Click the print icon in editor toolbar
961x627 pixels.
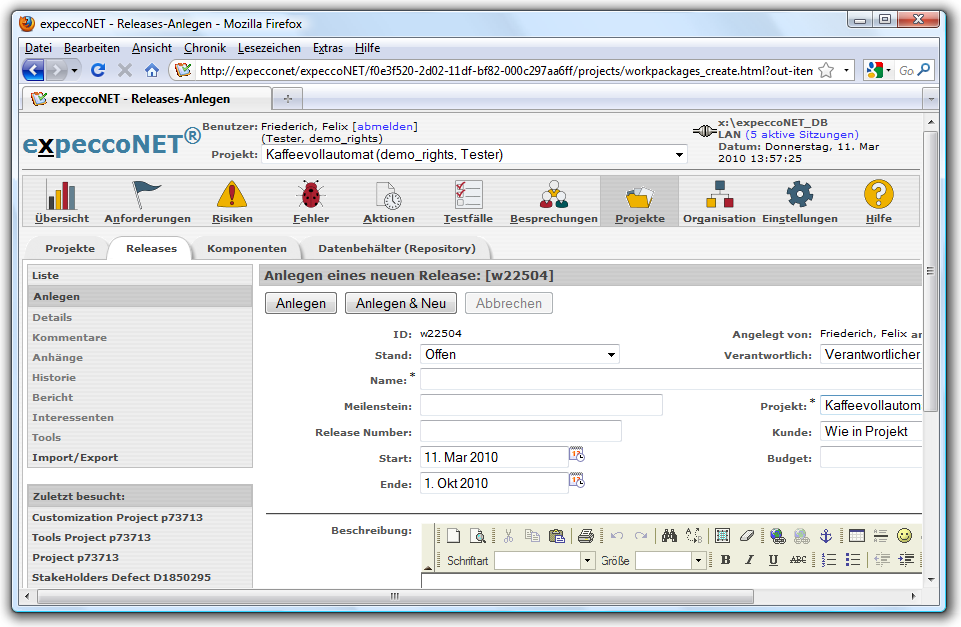click(x=586, y=536)
